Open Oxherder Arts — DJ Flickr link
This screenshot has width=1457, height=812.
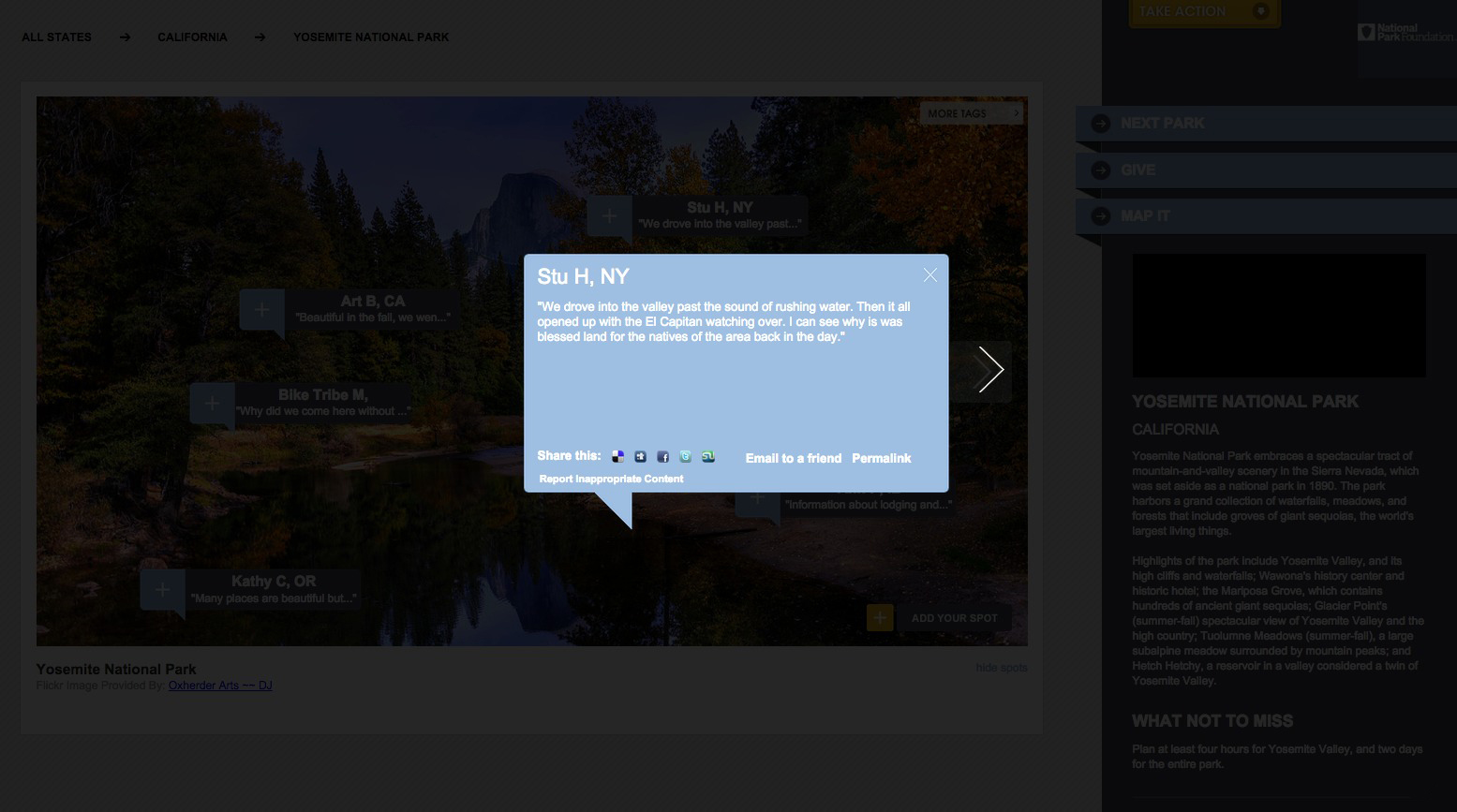pos(220,686)
